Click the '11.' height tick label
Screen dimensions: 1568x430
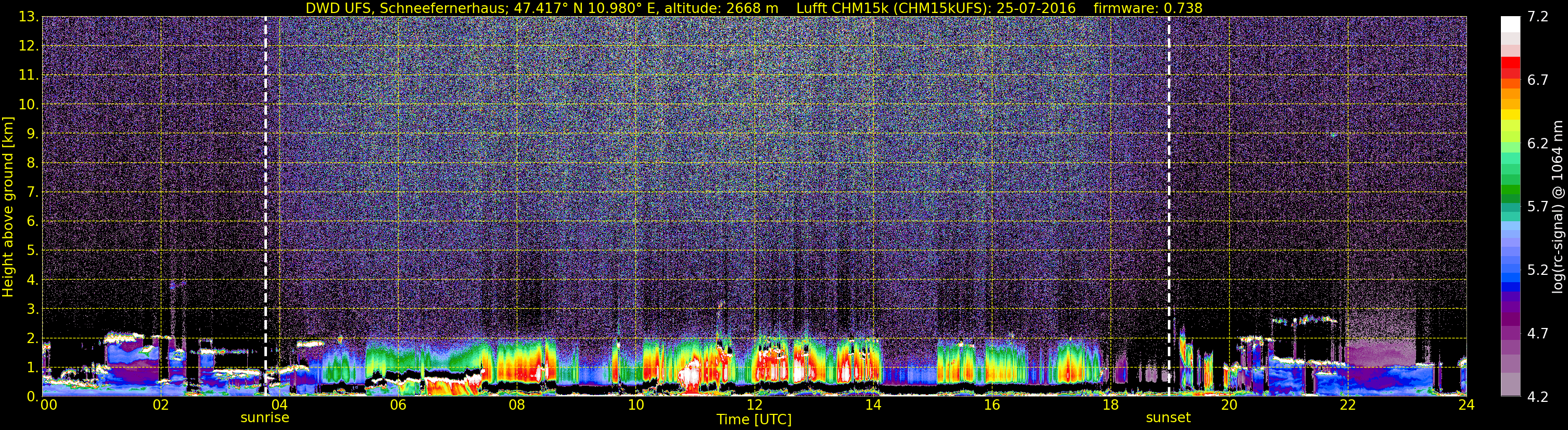[x=29, y=75]
